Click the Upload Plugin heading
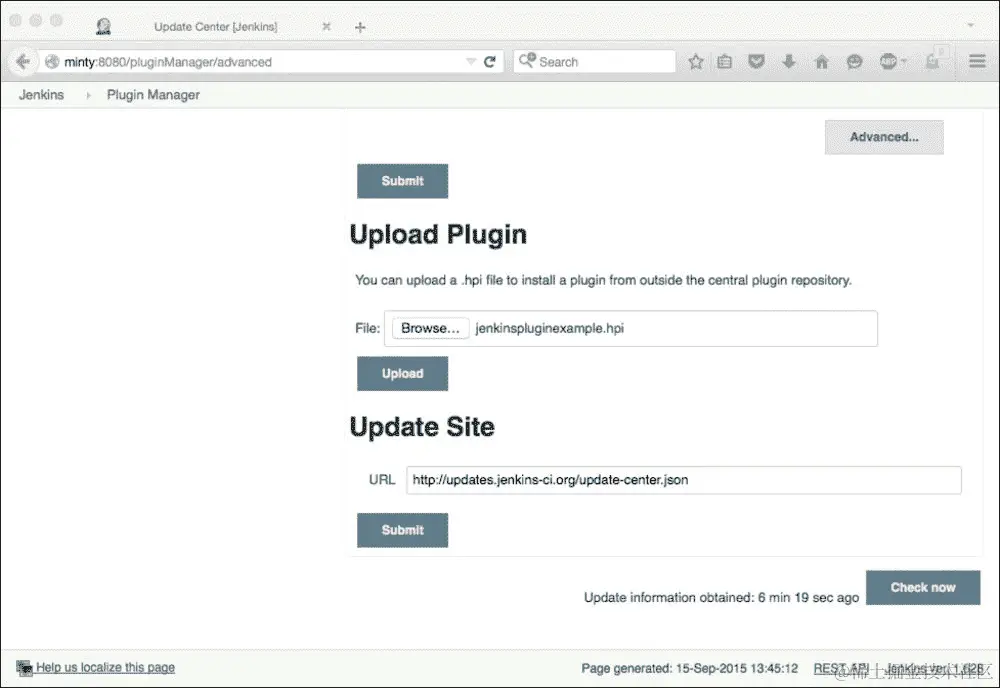This screenshot has width=1000, height=688. click(x=438, y=235)
